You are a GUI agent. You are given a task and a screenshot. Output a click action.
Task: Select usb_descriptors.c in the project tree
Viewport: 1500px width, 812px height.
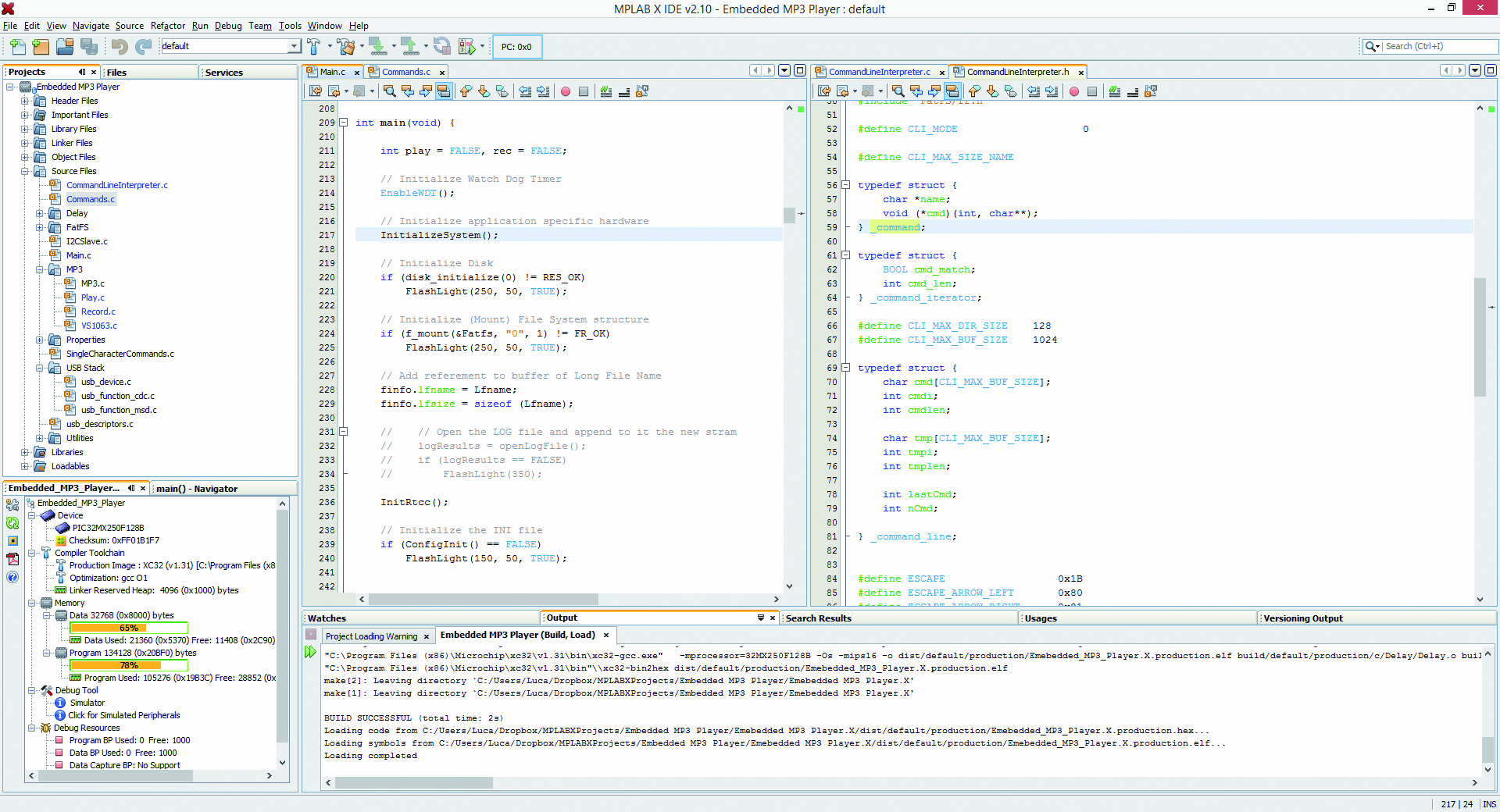(99, 424)
